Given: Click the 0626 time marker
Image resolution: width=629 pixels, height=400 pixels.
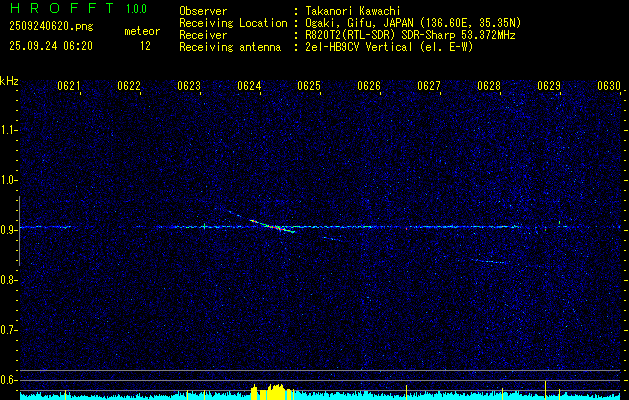Looking at the screenshot, I should coord(369,86).
